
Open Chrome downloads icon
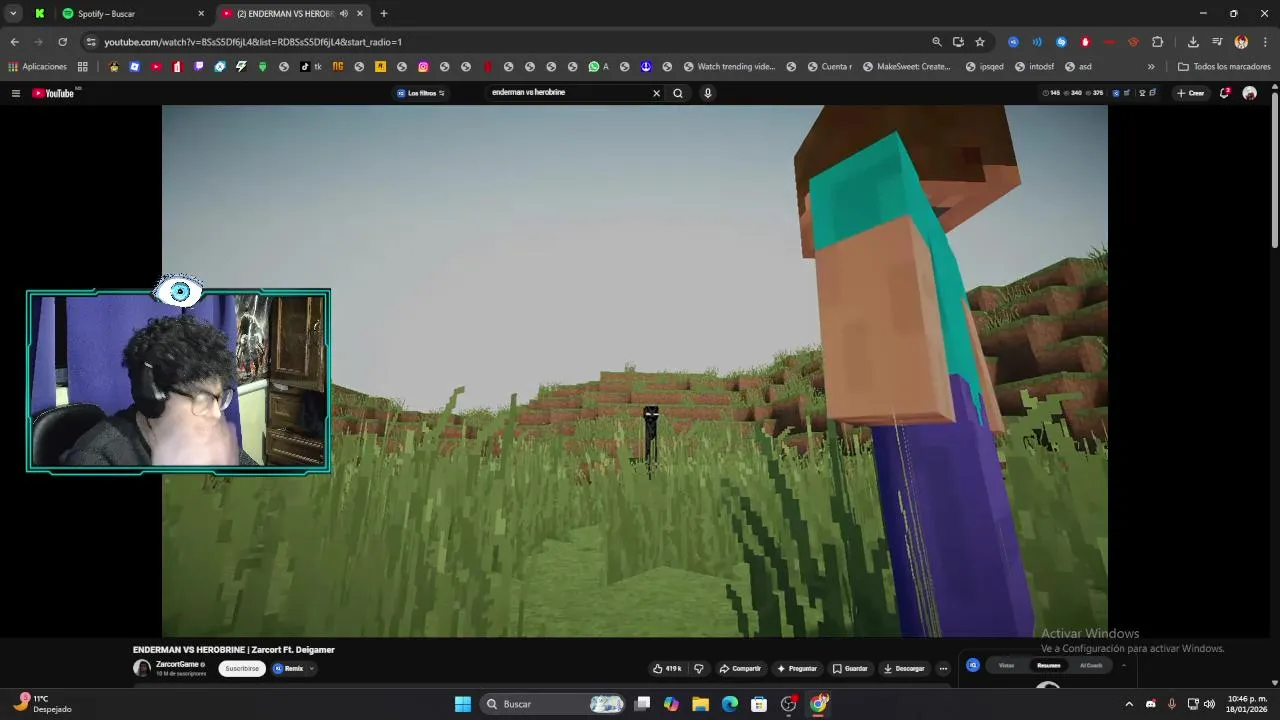click(x=1193, y=42)
